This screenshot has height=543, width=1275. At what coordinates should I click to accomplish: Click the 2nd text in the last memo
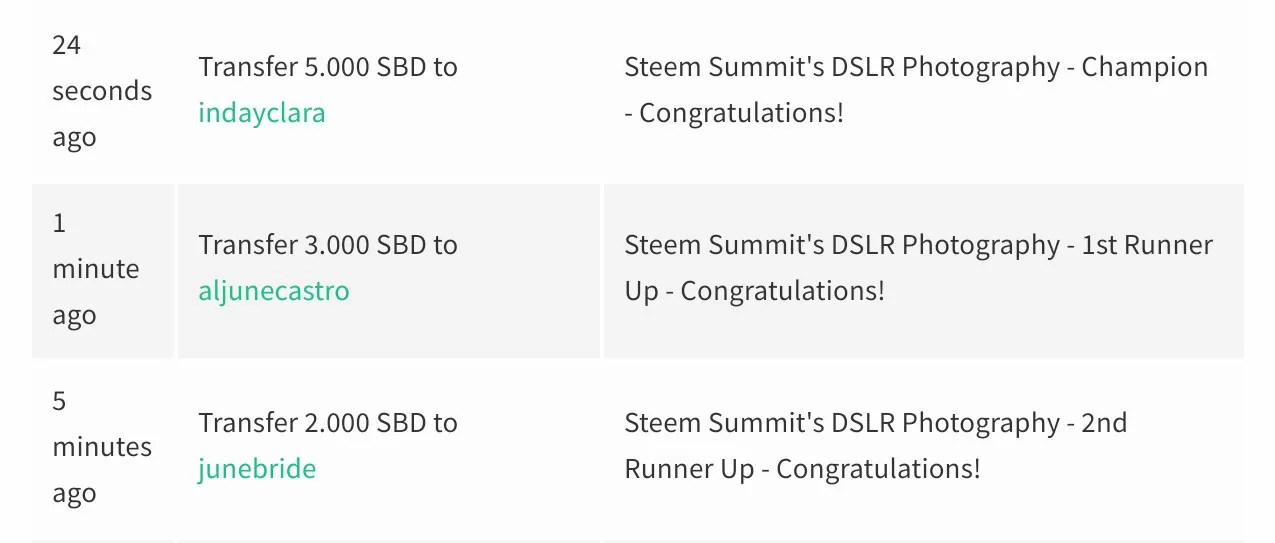tap(1104, 423)
